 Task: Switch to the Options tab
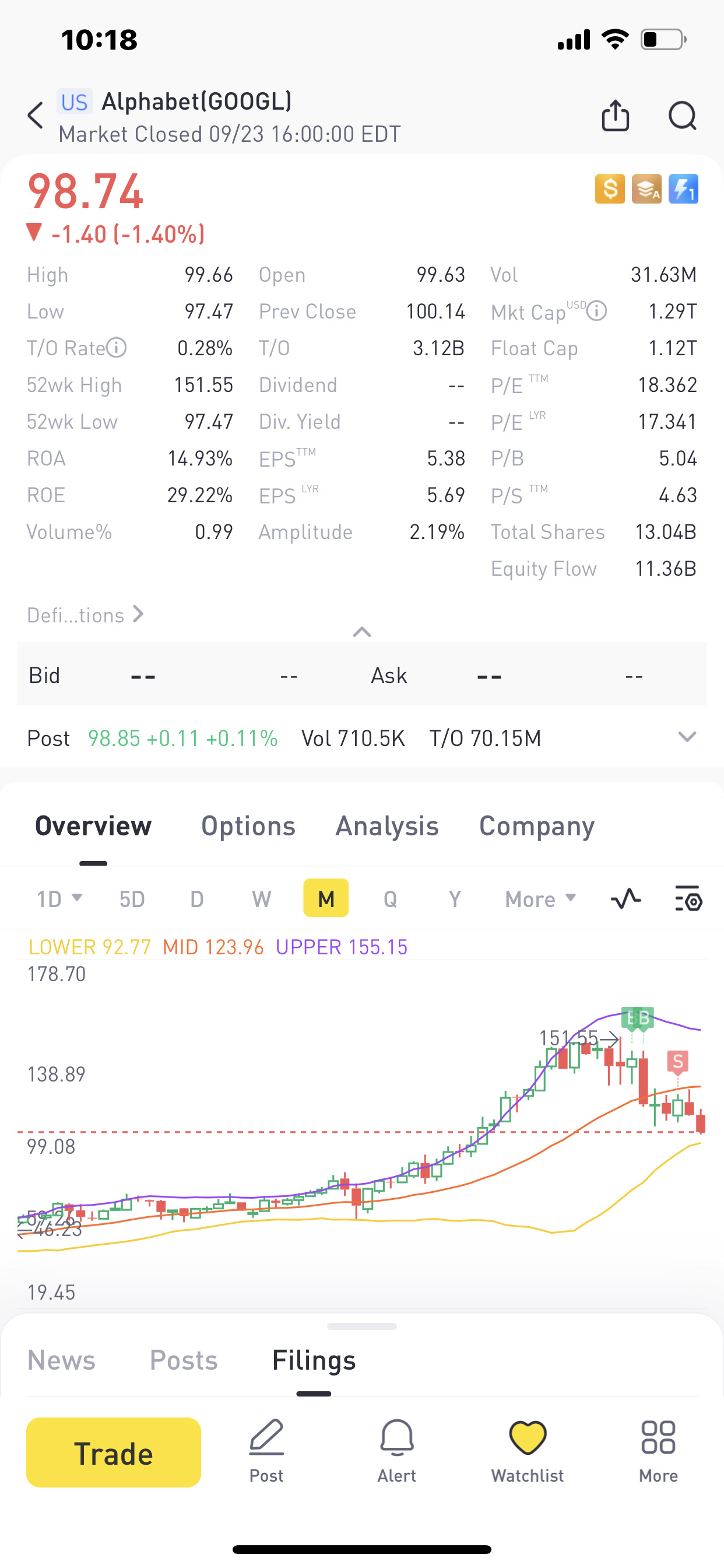(248, 826)
